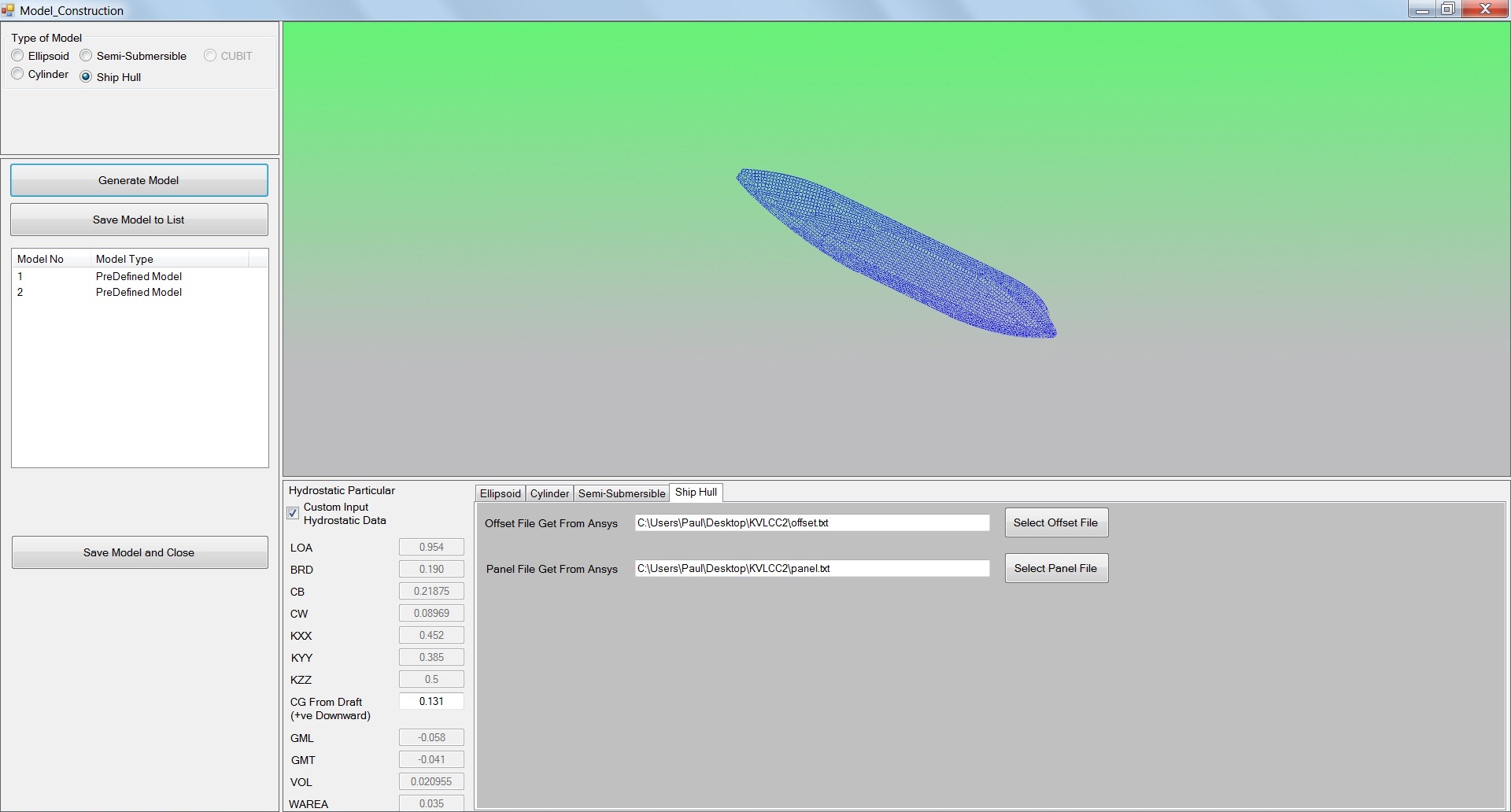Click the blue ship hull mesh in viewport
1511x812 pixels.
pos(897,252)
